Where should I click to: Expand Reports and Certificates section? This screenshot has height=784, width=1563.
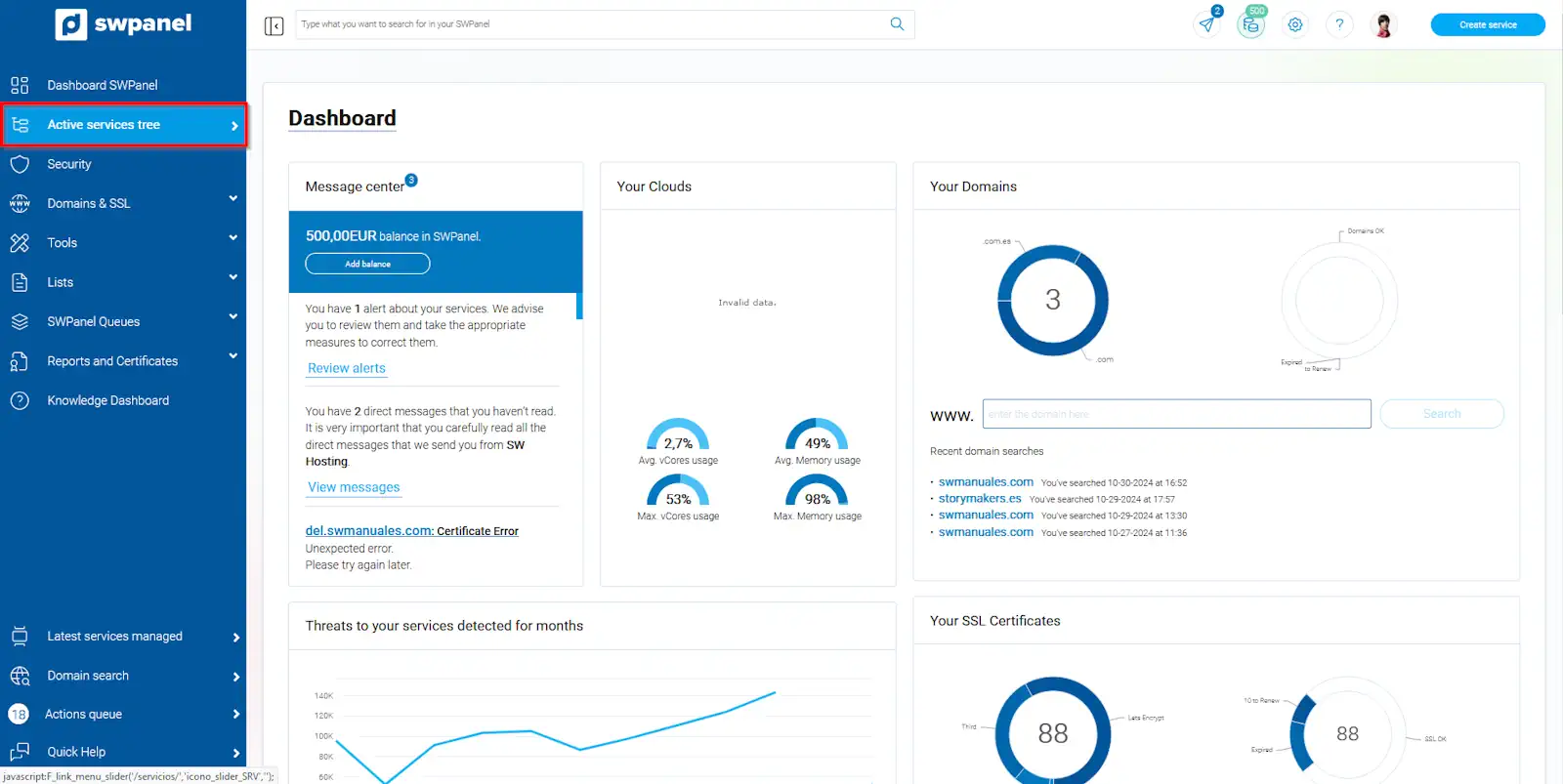click(x=232, y=356)
